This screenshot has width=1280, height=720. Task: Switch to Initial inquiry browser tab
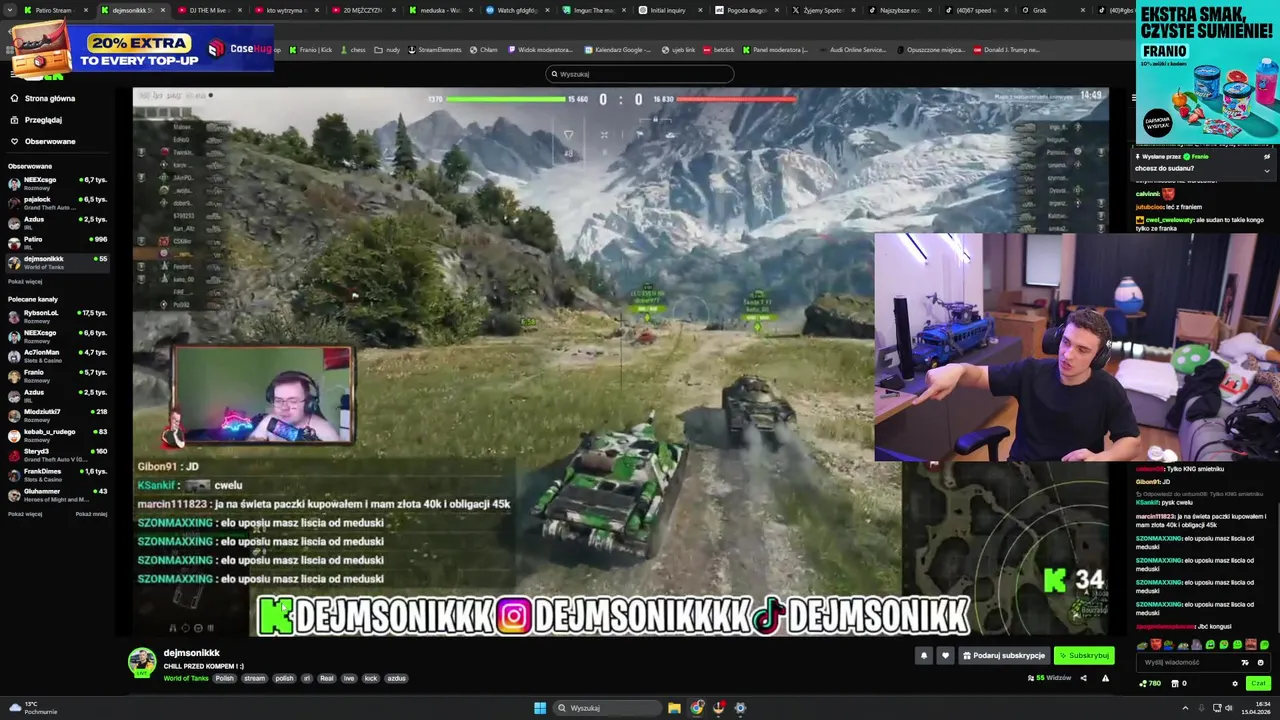tap(668, 10)
